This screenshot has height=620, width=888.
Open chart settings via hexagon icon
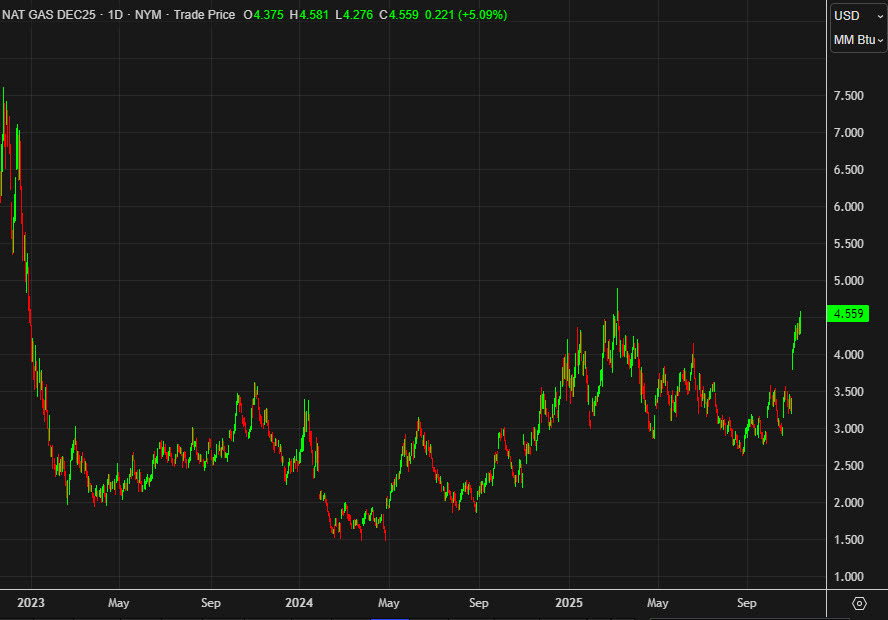[x=859, y=604]
